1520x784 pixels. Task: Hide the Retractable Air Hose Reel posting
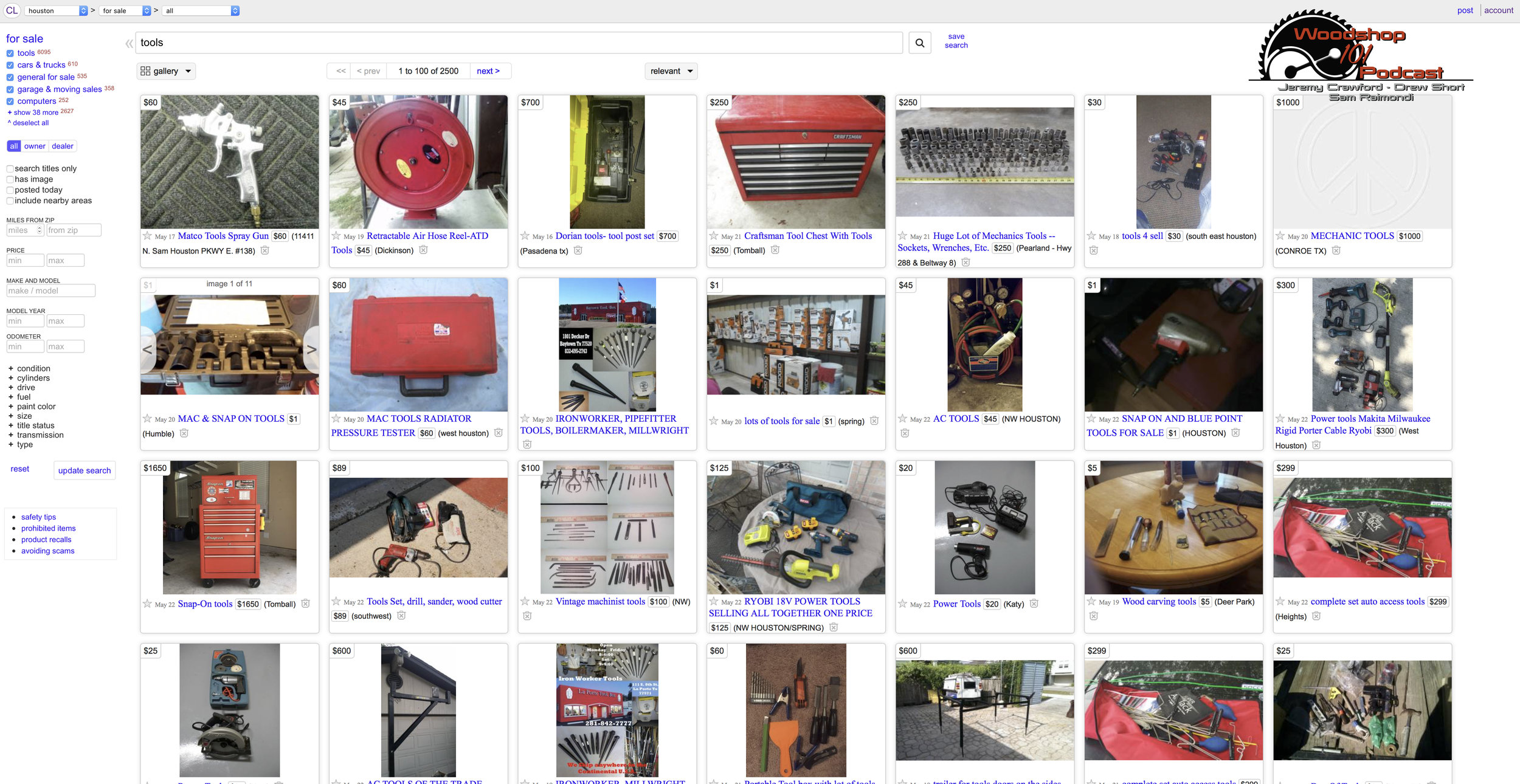tap(423, 250)
